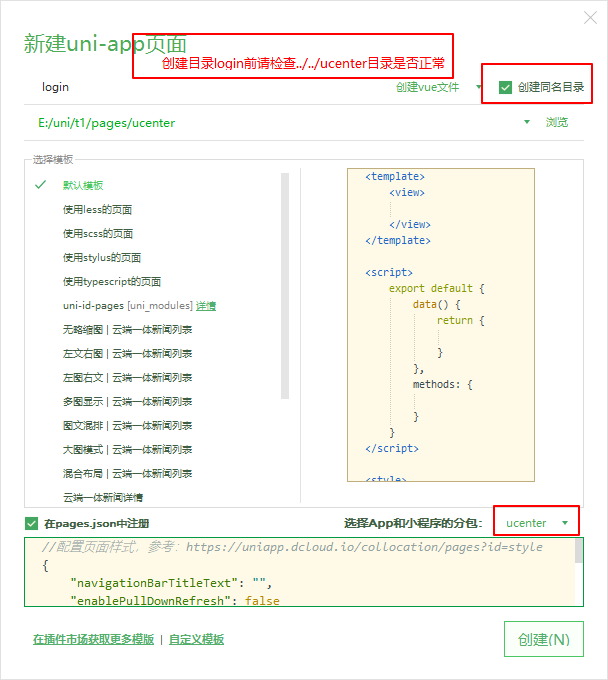Select the 使用scss的页面 template
The width and height of the screenshot is (608, 680).
pos(98,234)
